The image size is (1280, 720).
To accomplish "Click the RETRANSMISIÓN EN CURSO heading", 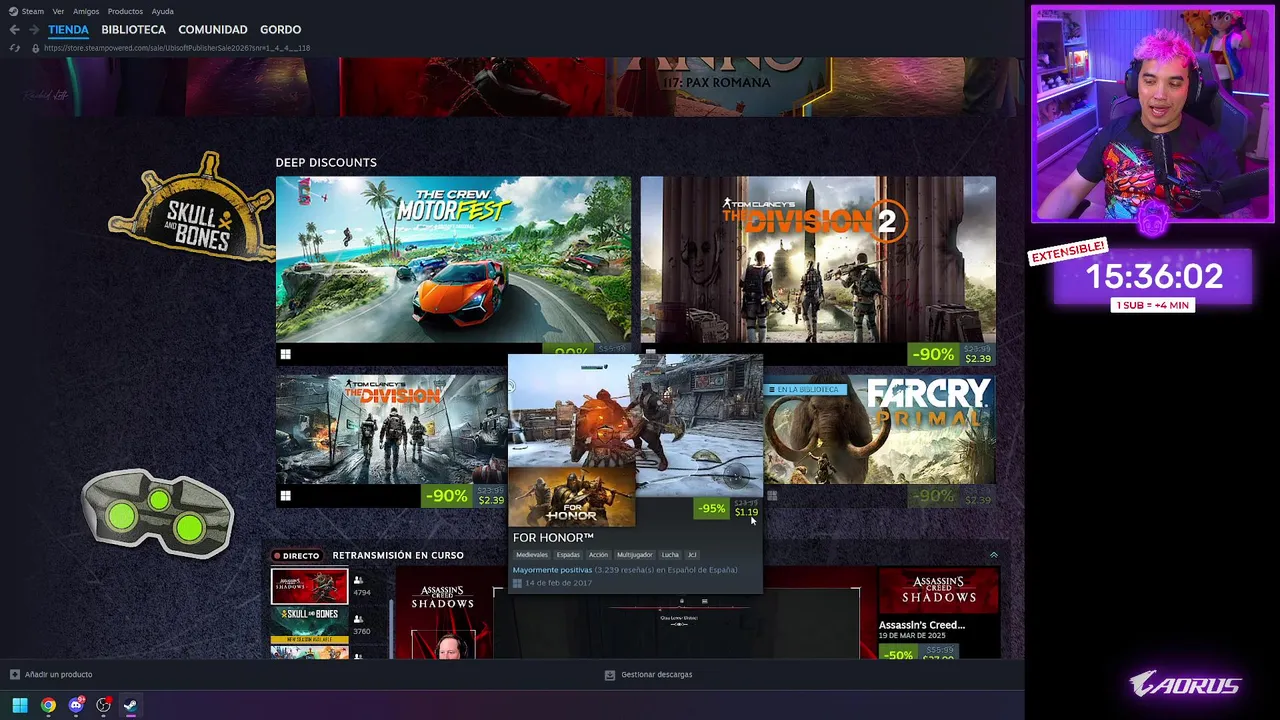I will click(x=398, y=555).
